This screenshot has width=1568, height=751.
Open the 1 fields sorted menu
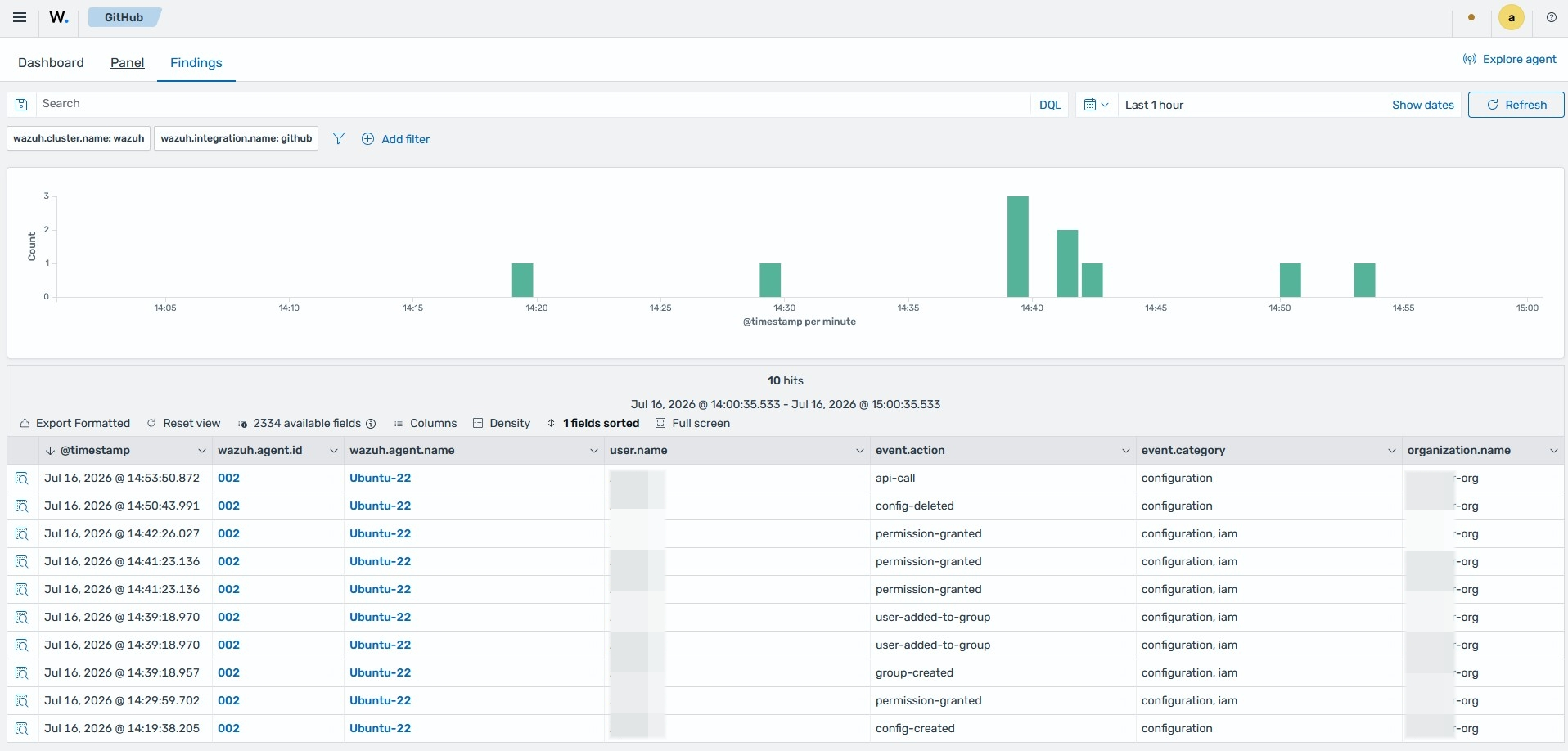click(x=593, y=423)
